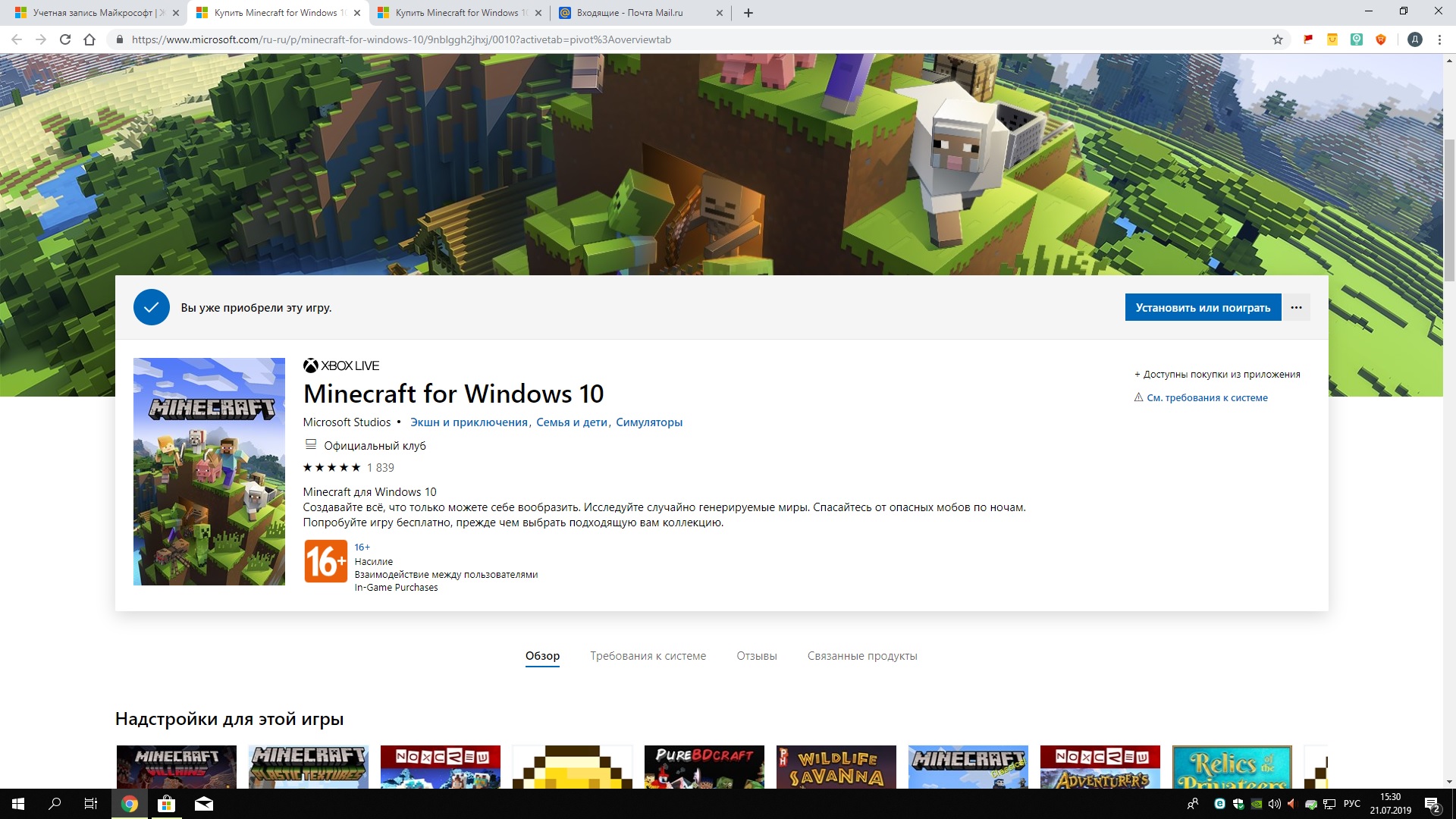Open more options next to install button

click(1296, 307)
